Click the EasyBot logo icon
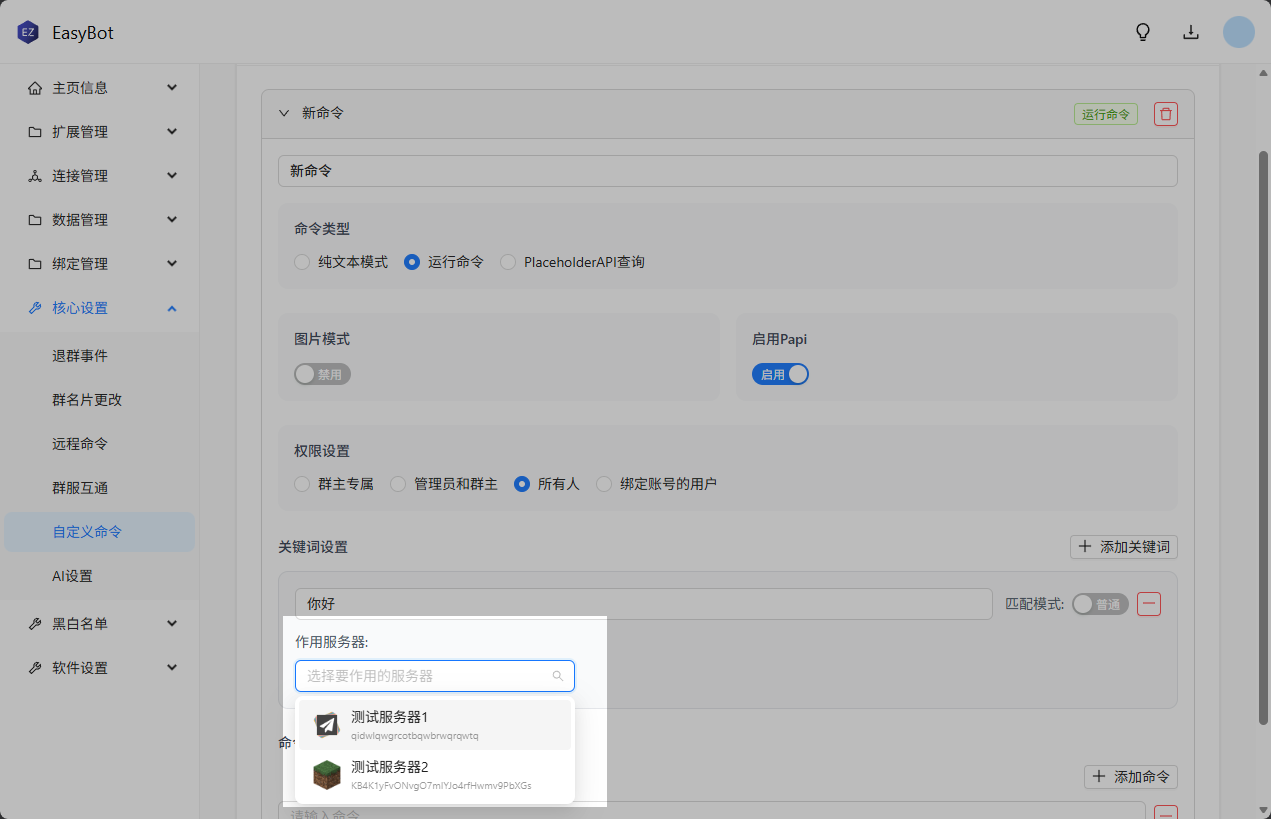Image resolution: width=1271 pixels, height=819 pixels. [27, 33]
